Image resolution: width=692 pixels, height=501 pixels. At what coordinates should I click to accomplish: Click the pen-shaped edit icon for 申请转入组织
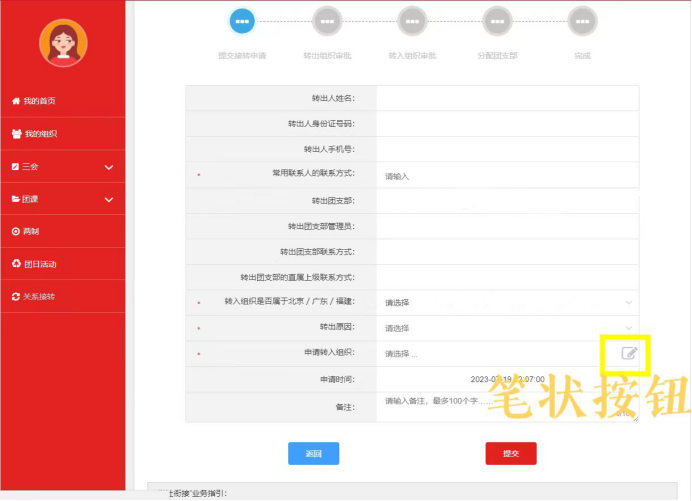pos(628,353)
